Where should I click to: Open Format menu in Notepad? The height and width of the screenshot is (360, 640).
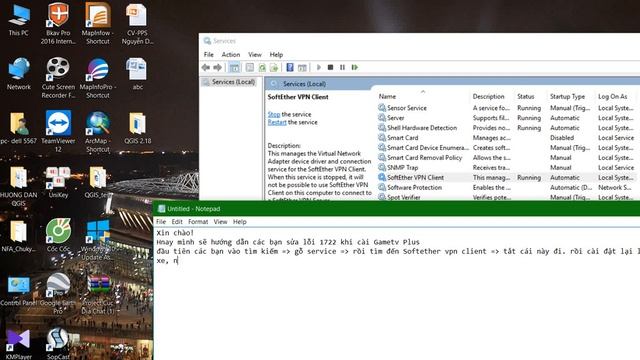[x=198, y=222]
